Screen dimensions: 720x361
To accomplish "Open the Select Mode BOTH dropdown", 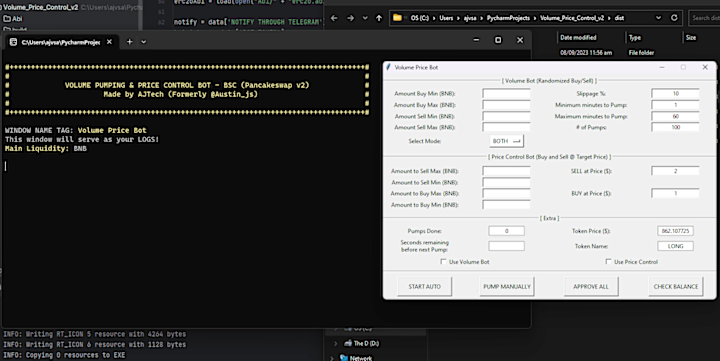I will [506, 141].
